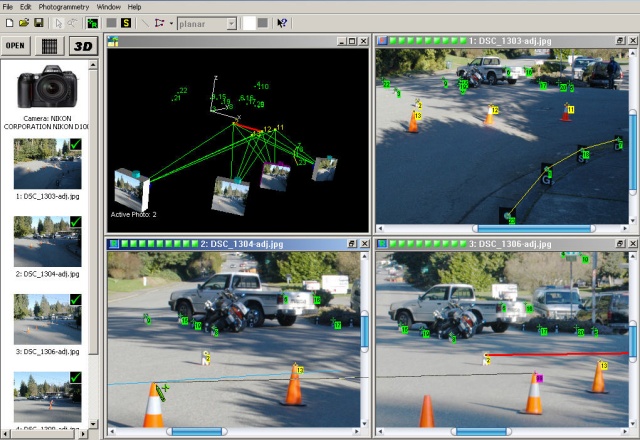This screenshot has height=440, width=640.
Task: Click the Save floppy disk icon
Action: coord(38,22)
